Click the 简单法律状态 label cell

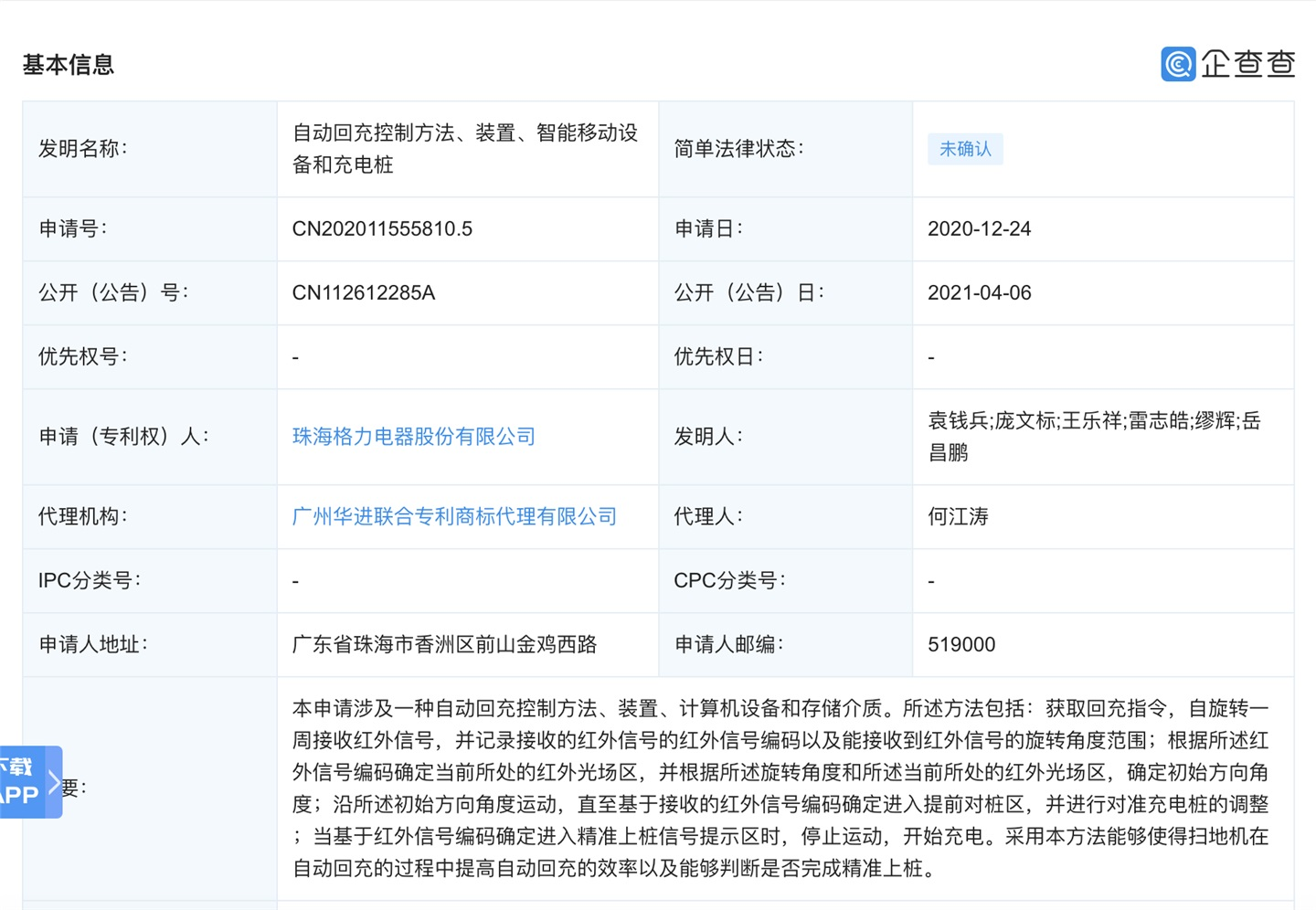786,149
